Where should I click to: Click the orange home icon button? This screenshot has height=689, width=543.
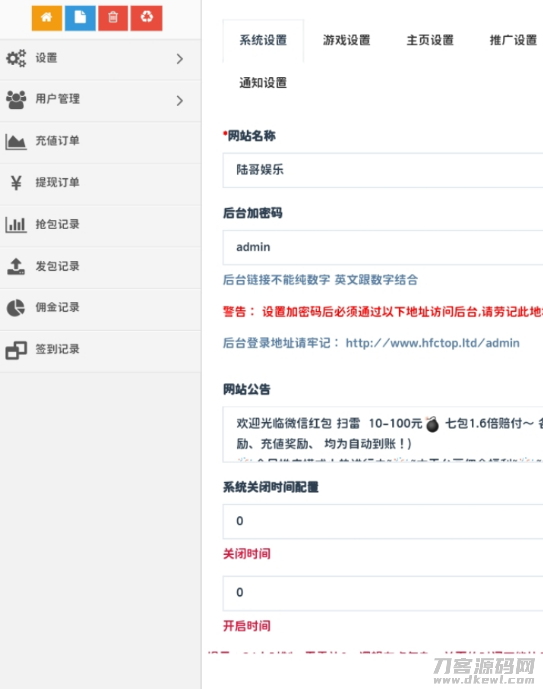47,18
